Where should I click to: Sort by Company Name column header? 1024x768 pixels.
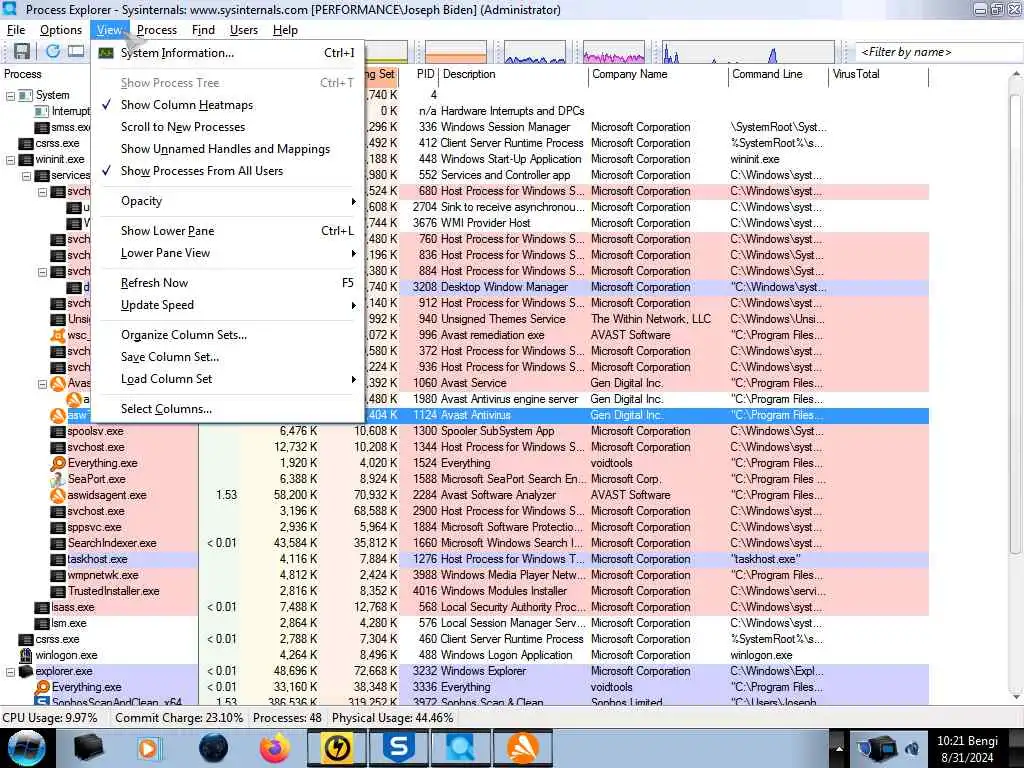[630, 74]
